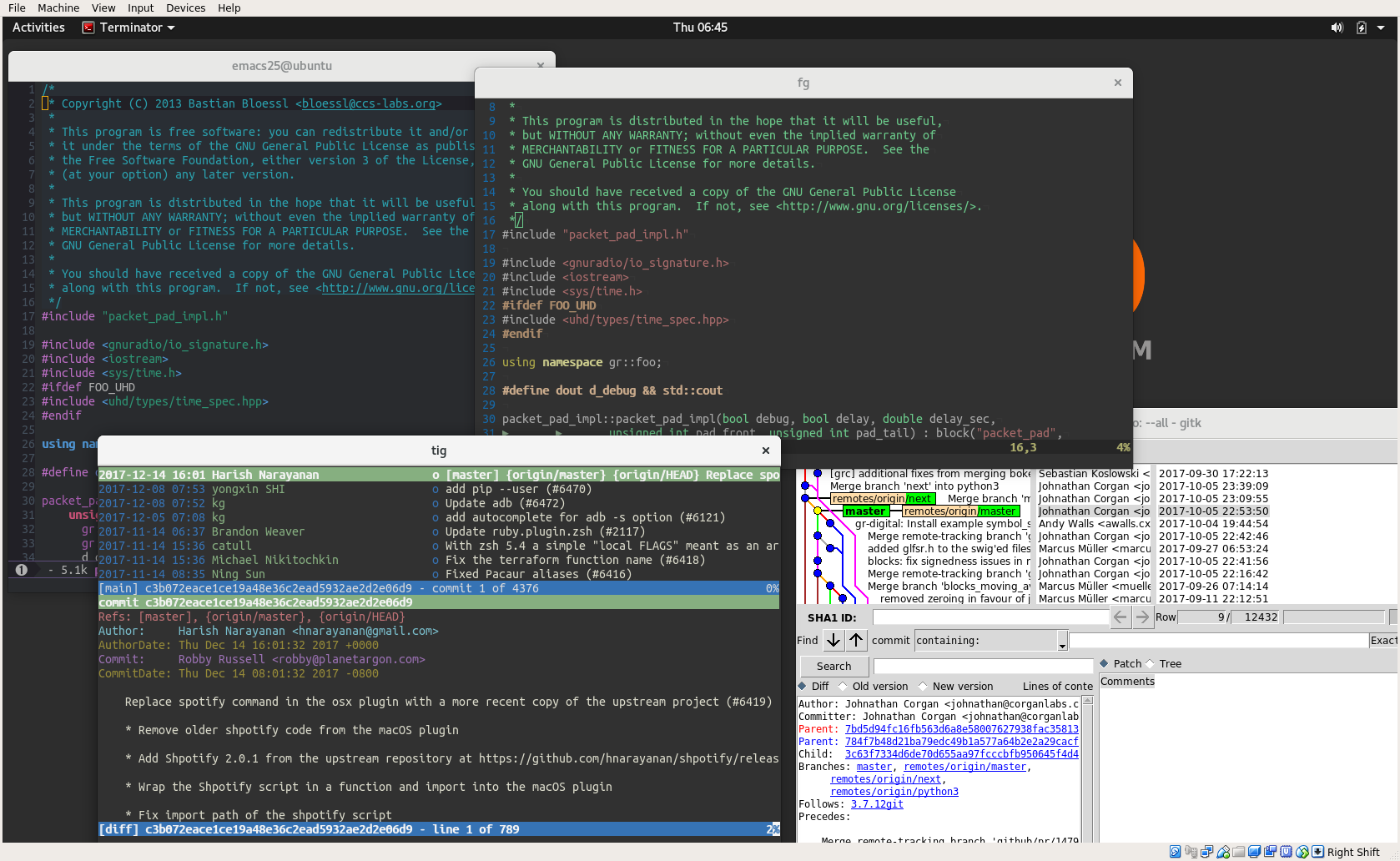The width and height of the screenshot is (1400, 861).
Task: Open the Devices menu
Action: [185, 8]
